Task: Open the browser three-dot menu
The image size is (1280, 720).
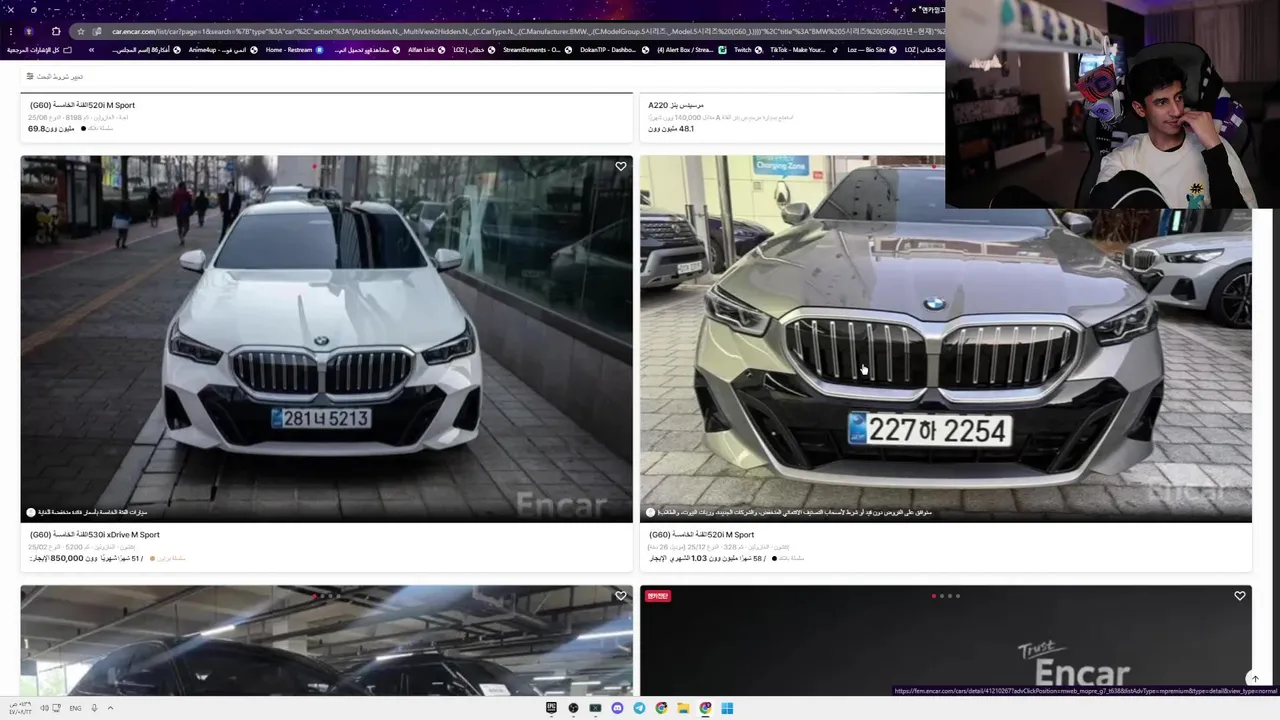Action: click(x=10, y=31)
